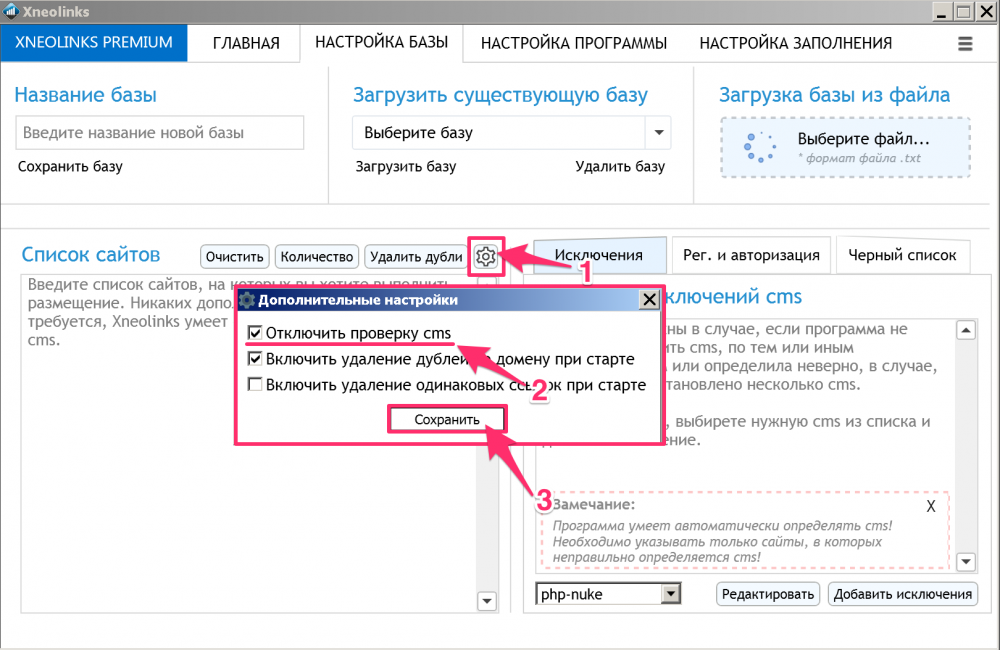The width and height of the screenshot is (1000, 650).
Task: Click the Xneolinks app icon in title bar
Action: click(11, 11)
